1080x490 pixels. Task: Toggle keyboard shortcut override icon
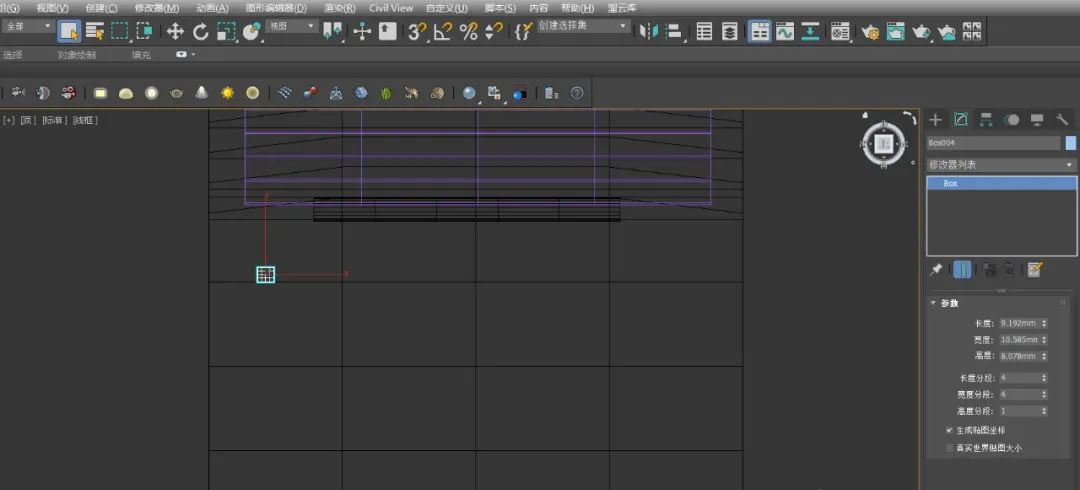pyautogui.click(x=388, y=31)
